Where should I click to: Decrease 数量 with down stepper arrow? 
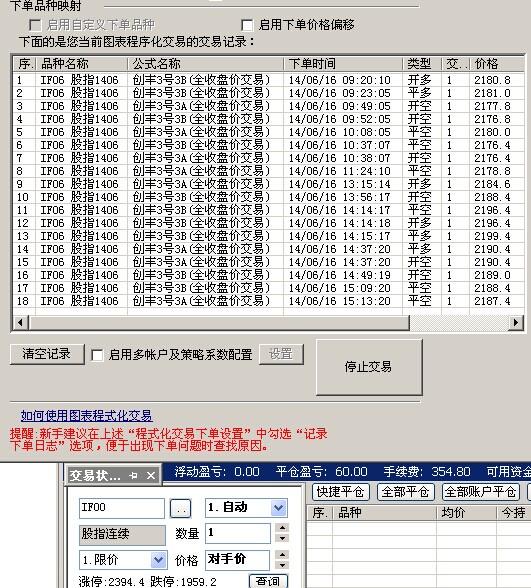tap(282, 538)
